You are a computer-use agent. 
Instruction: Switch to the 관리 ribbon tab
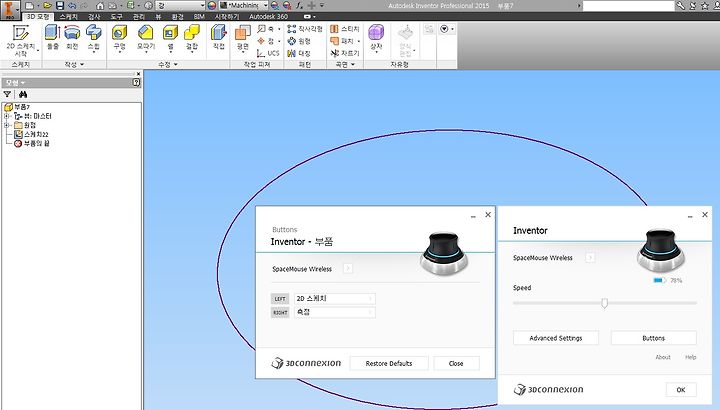click(138, 16)
